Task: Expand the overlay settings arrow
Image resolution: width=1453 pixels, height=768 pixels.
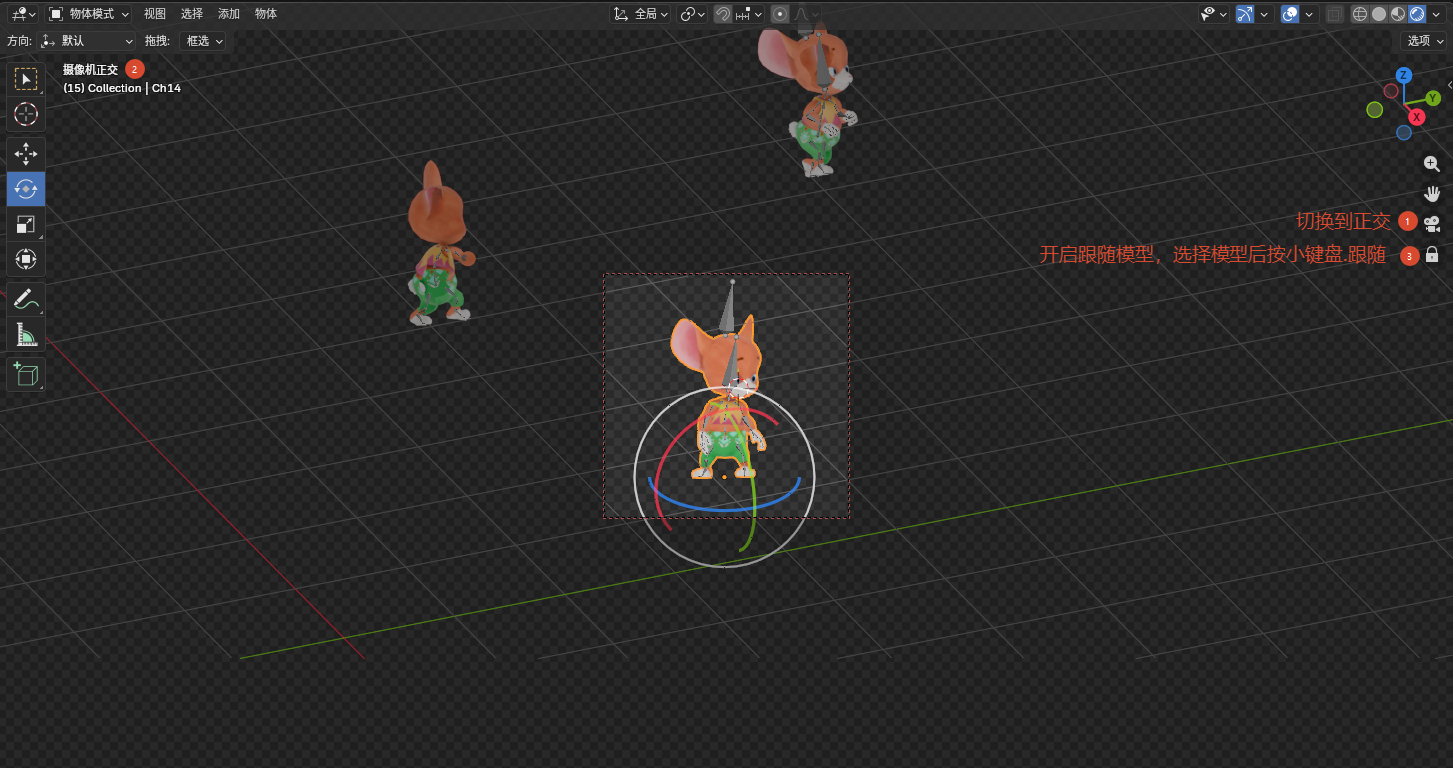Action: pos(1309,14)
